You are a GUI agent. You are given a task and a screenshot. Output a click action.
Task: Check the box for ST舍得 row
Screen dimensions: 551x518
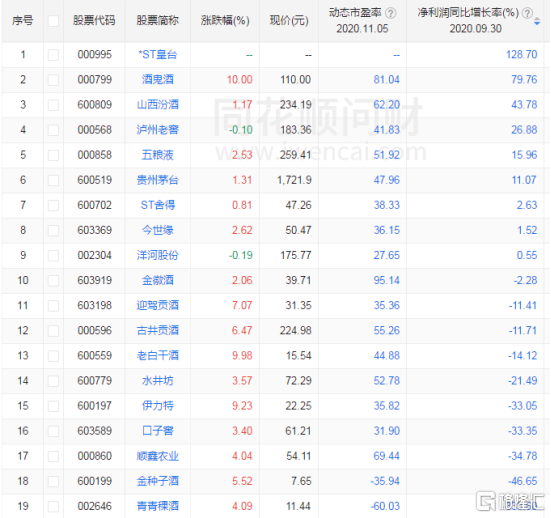53,205
